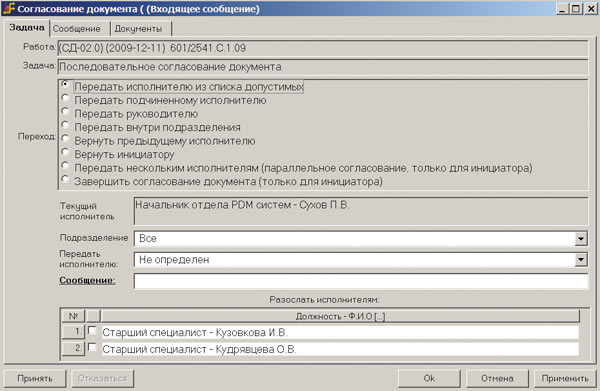
Task: Maximize the Согласование документа window
Action: [575, 9]
